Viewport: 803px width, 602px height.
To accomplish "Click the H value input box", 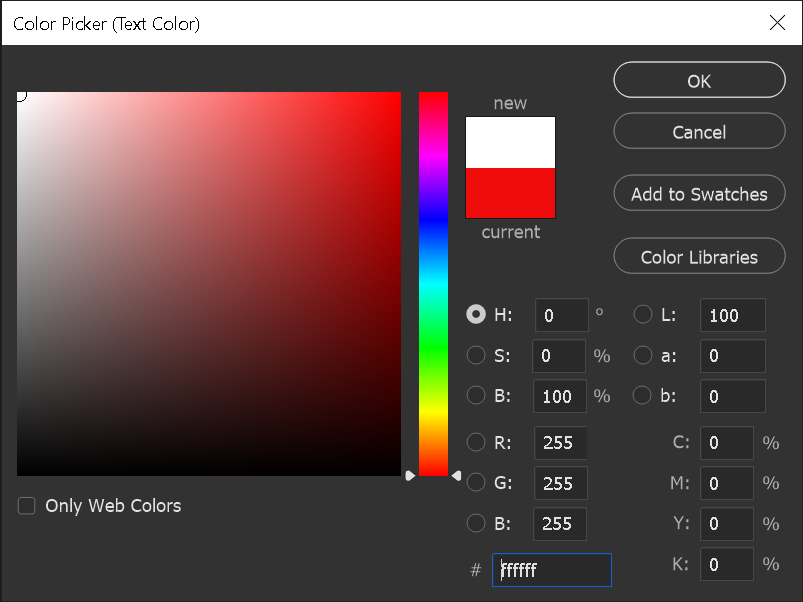I will point(560,314).
